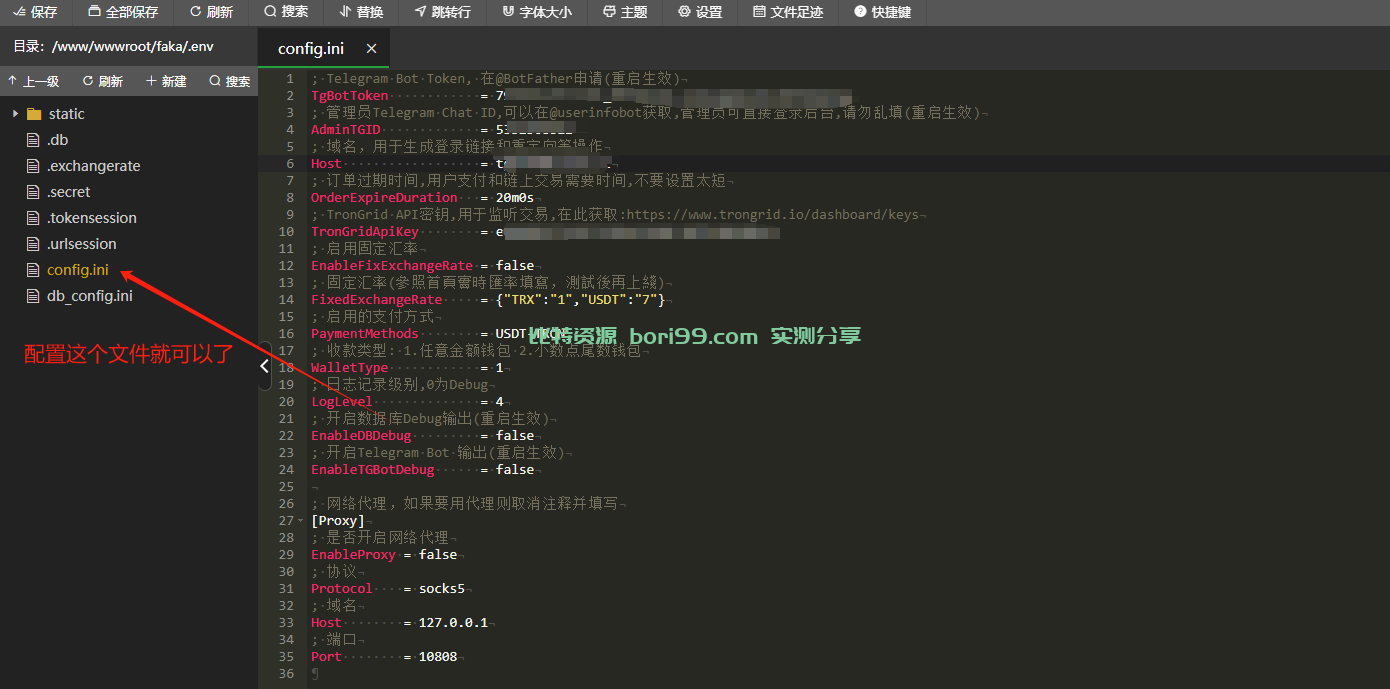Open the 字体大小 font size setting
The height and width of the screenshot is (689, 1390).
tap(538, 12)
